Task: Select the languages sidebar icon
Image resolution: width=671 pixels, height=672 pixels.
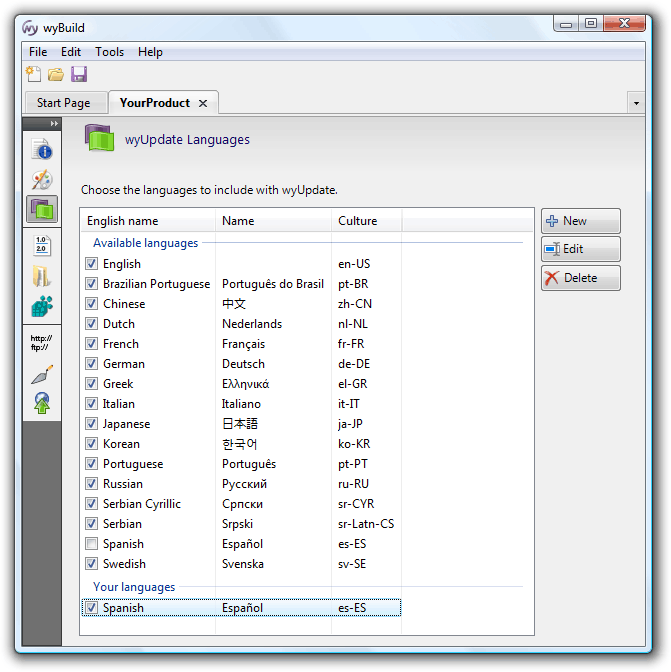Action: (42, 210)
